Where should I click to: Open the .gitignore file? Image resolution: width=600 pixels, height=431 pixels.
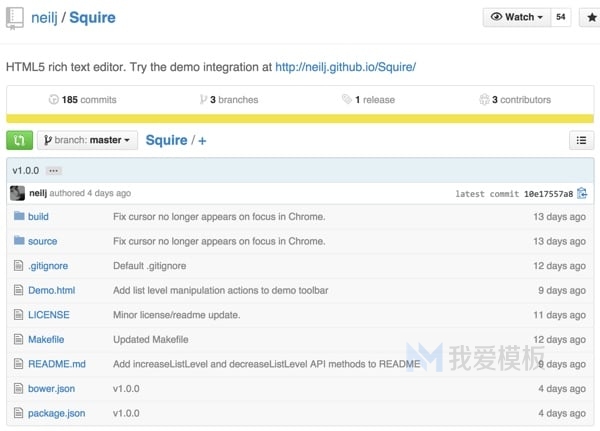48,266
